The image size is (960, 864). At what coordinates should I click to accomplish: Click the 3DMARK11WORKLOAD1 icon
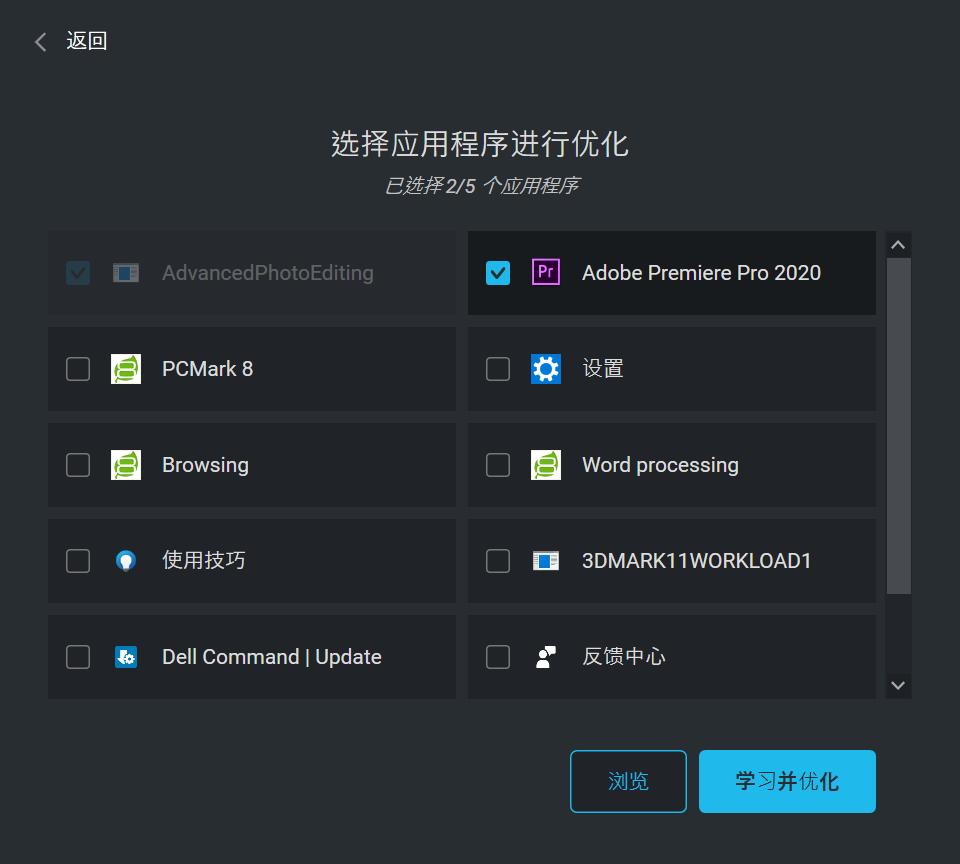(x=546, y=560)
